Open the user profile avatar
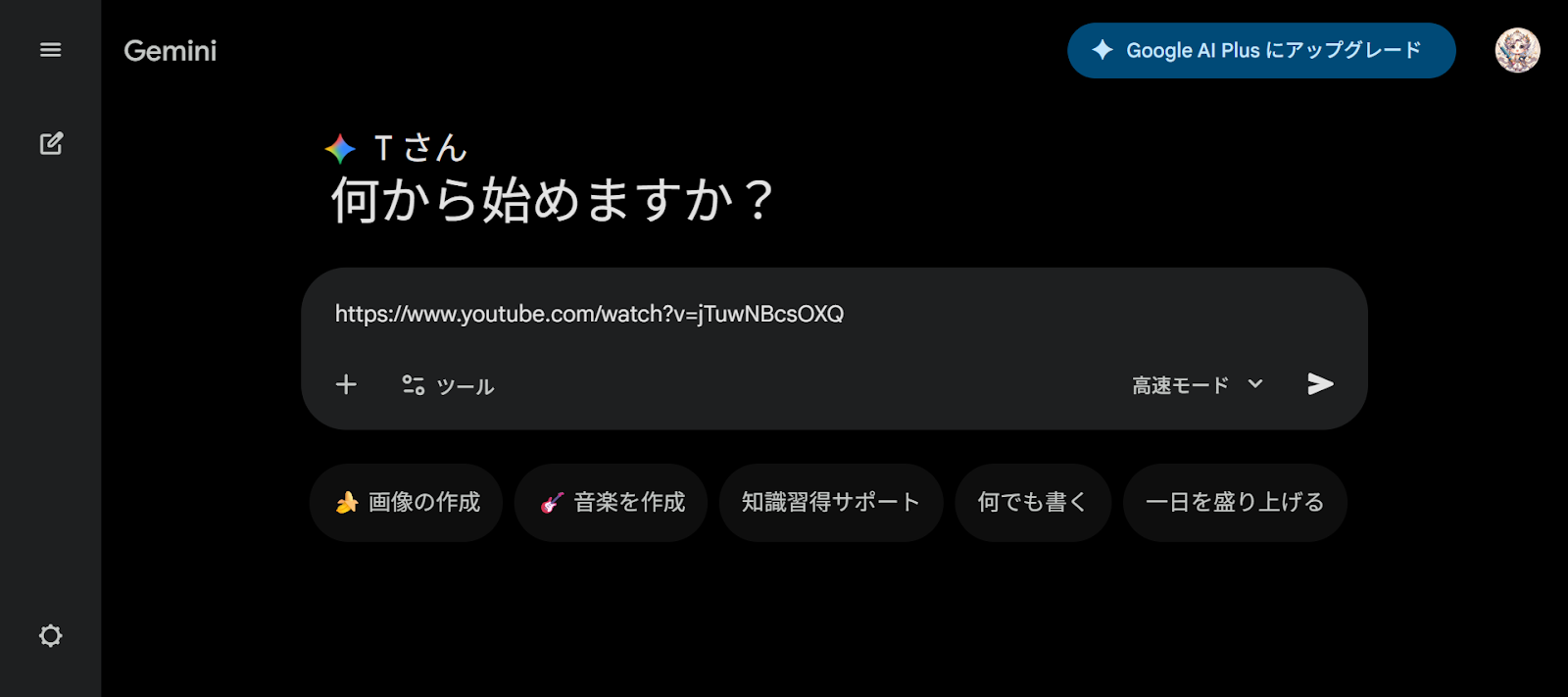1568x697 pixels. (x=1517, y=50)
